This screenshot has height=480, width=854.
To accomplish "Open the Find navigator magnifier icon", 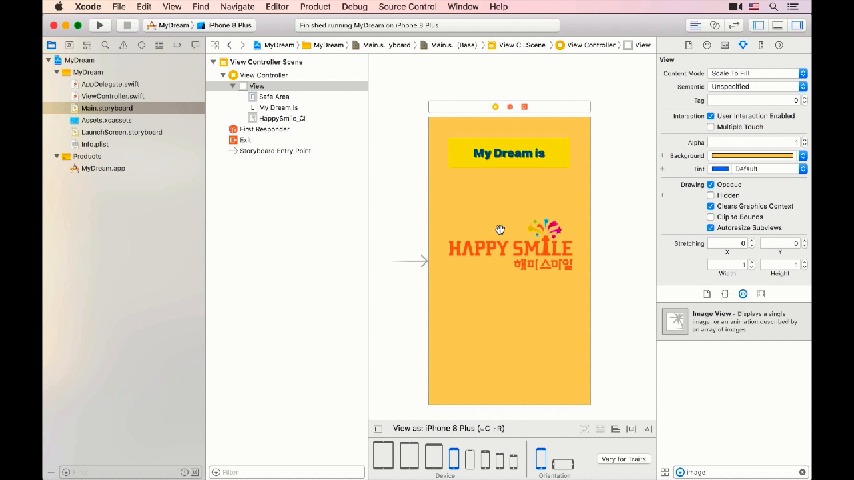I will tap(105, 45).
